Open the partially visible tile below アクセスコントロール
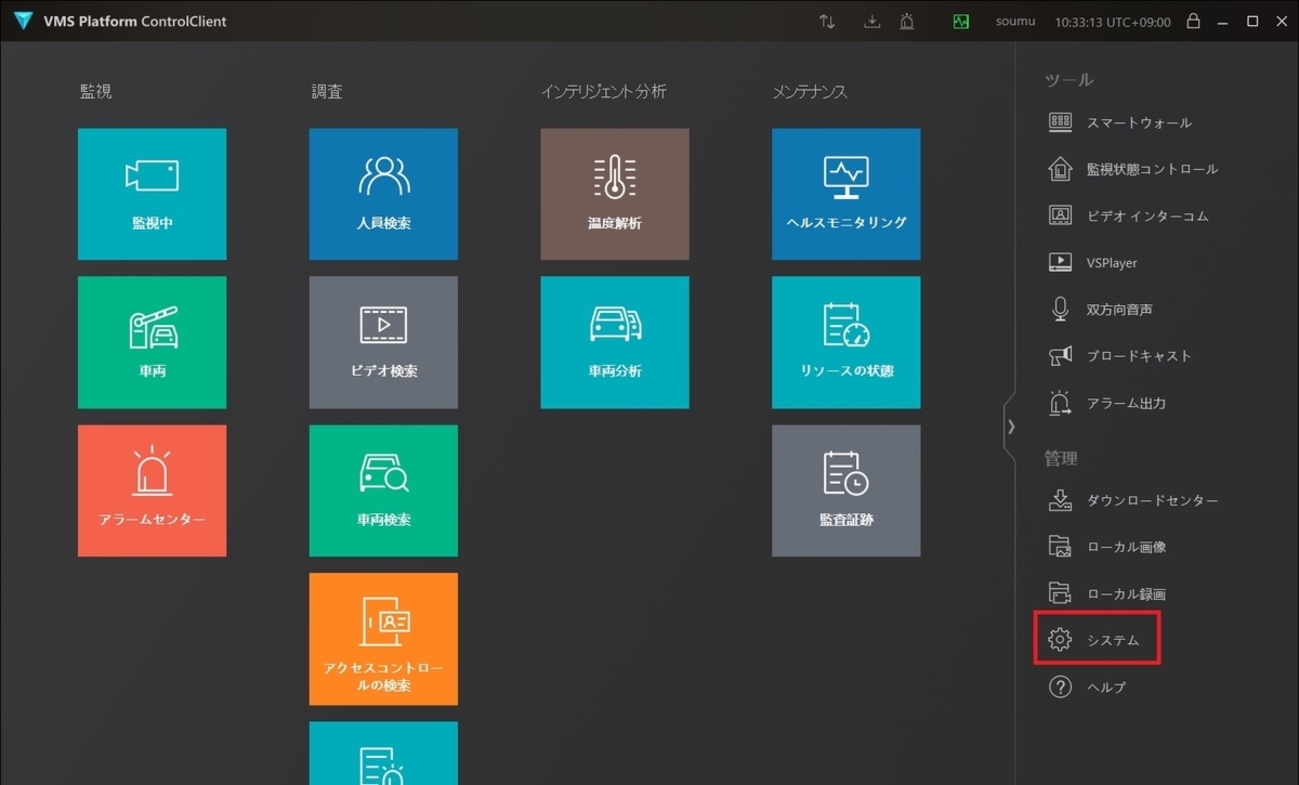The height and width of the screenshot is (785, 1299). [x=383, y=753]
